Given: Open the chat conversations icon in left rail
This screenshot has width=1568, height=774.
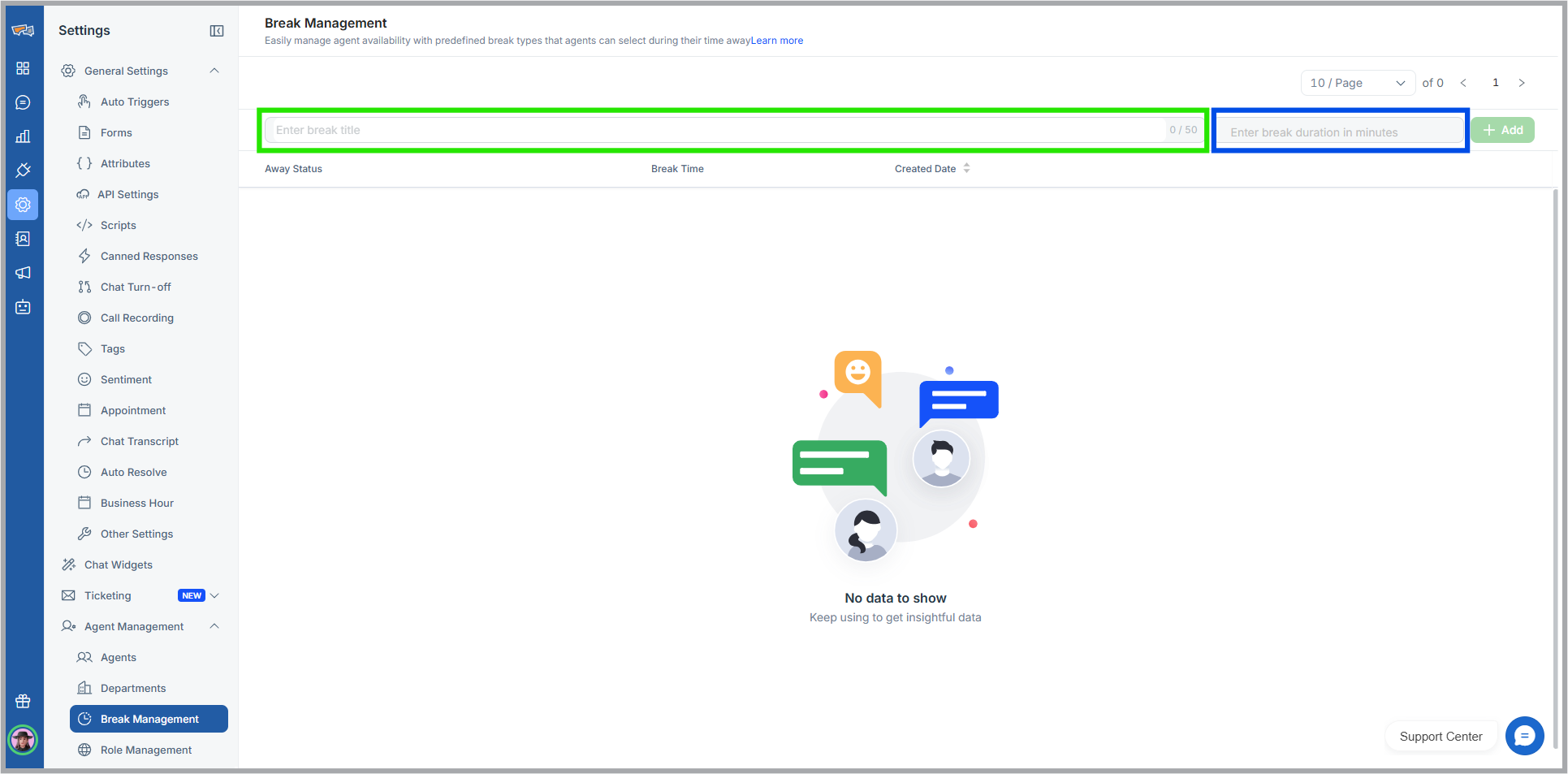Looking at the screenshot, I should click(x=23, y=102).
